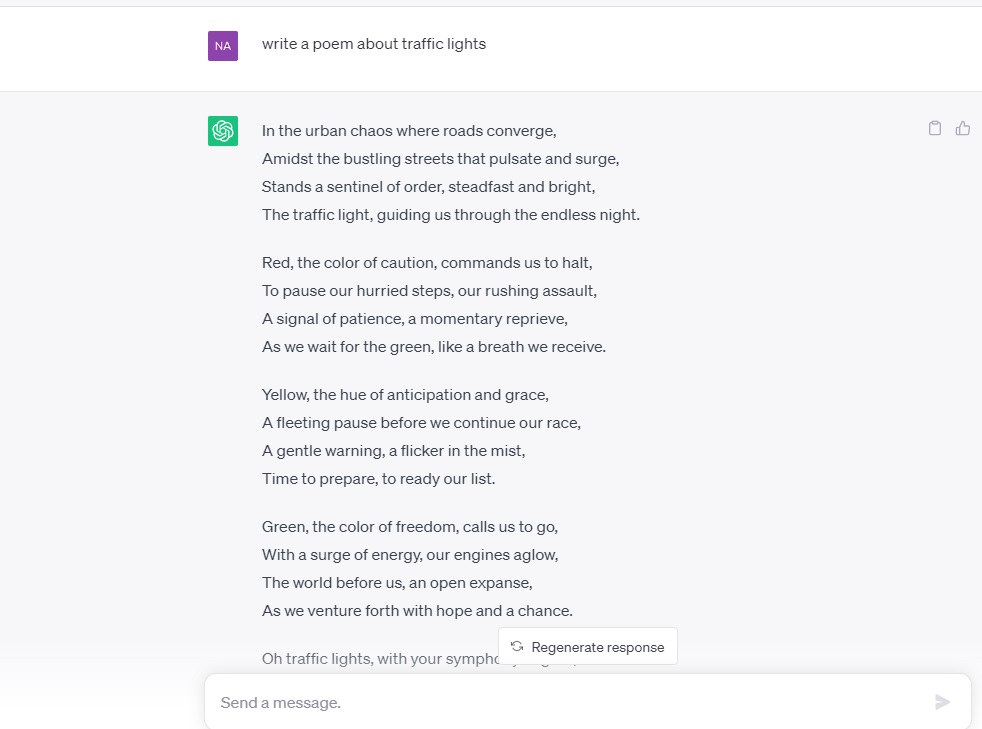Click the line 'Green, the color of freedom'
The image size is (982, 729).
point(410,527)
